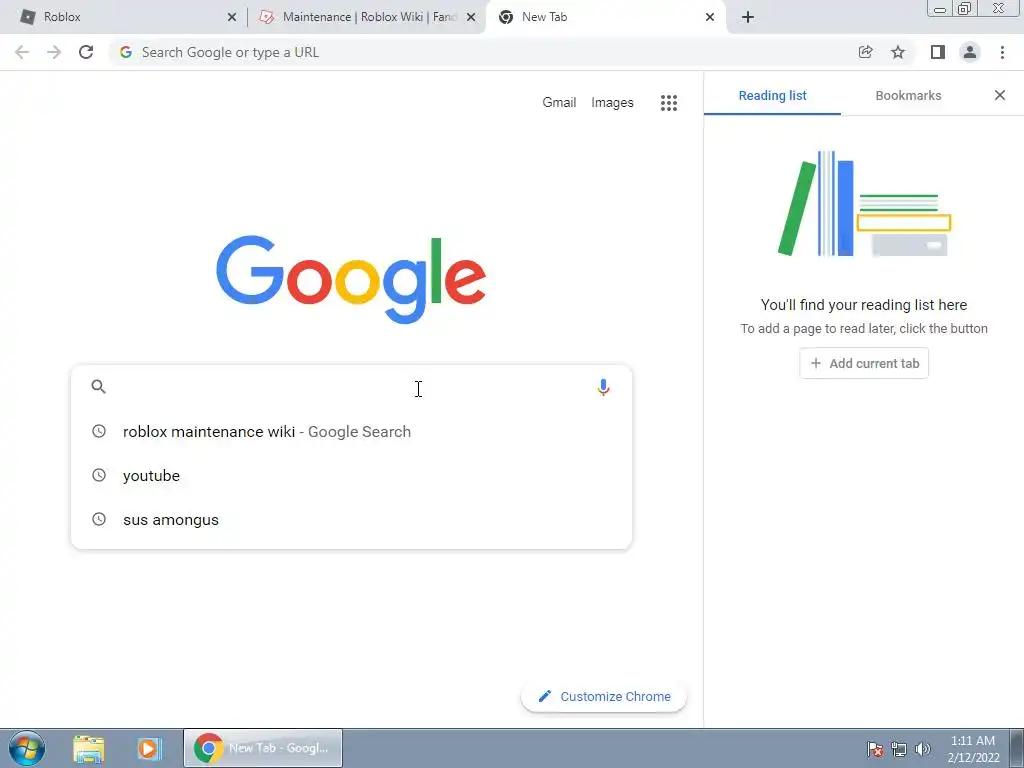
Task: Select the youtube search suggestion
Action: point(351,475)
